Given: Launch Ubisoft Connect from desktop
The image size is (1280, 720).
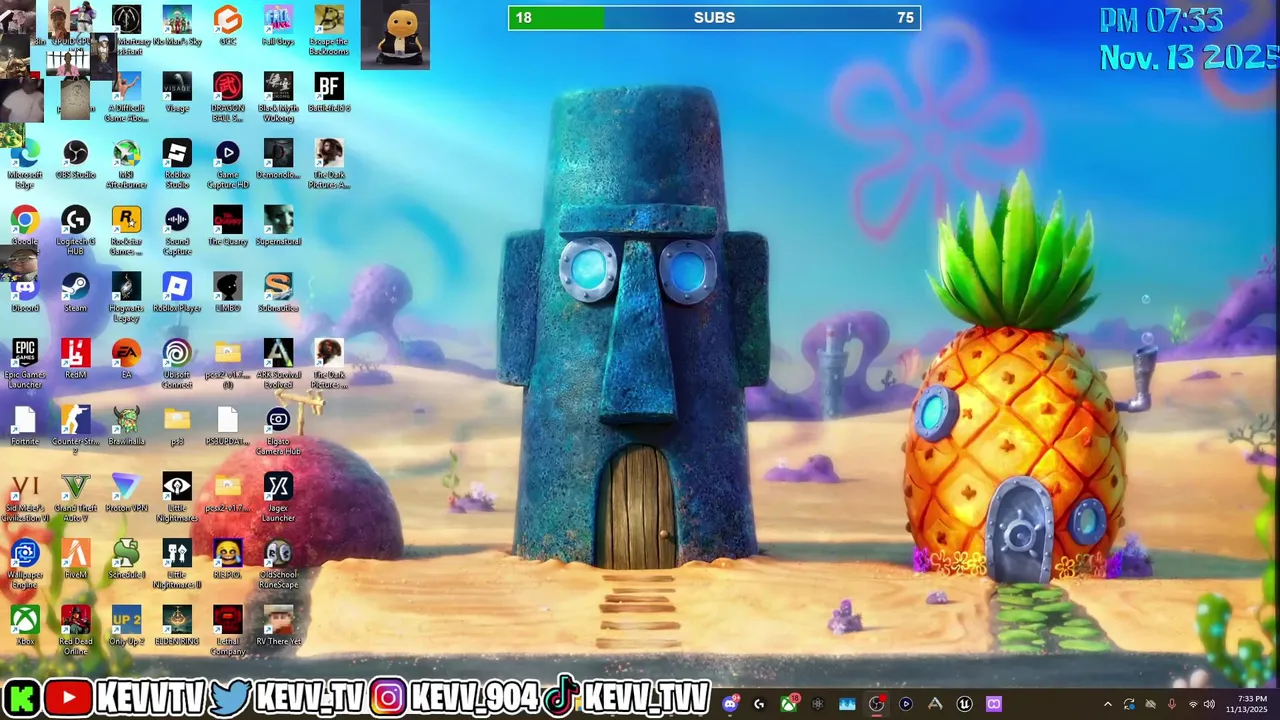Looking at the screenshot, I should (x=177, y=365).
